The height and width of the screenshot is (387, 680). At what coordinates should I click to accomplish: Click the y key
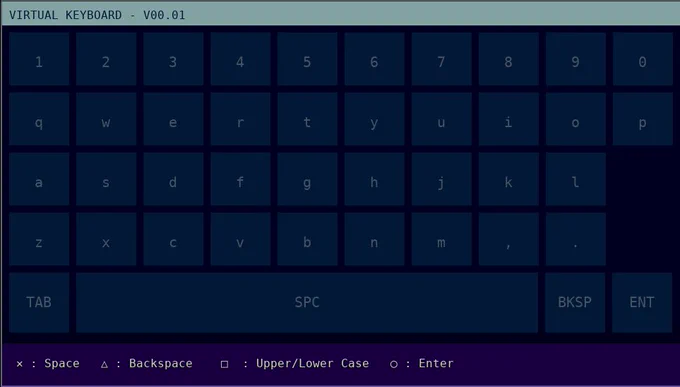375,119
